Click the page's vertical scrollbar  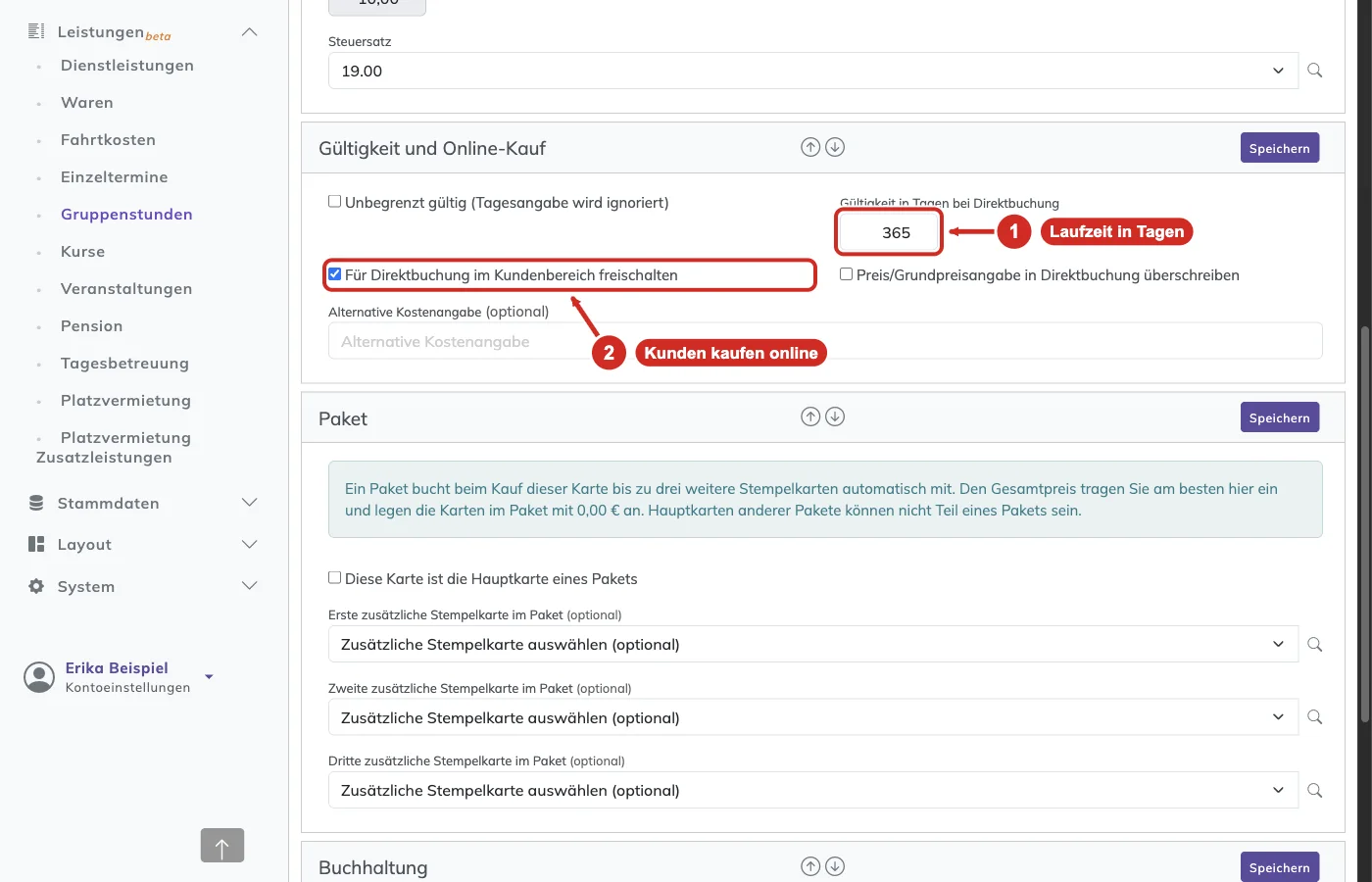coord(1364,524)
